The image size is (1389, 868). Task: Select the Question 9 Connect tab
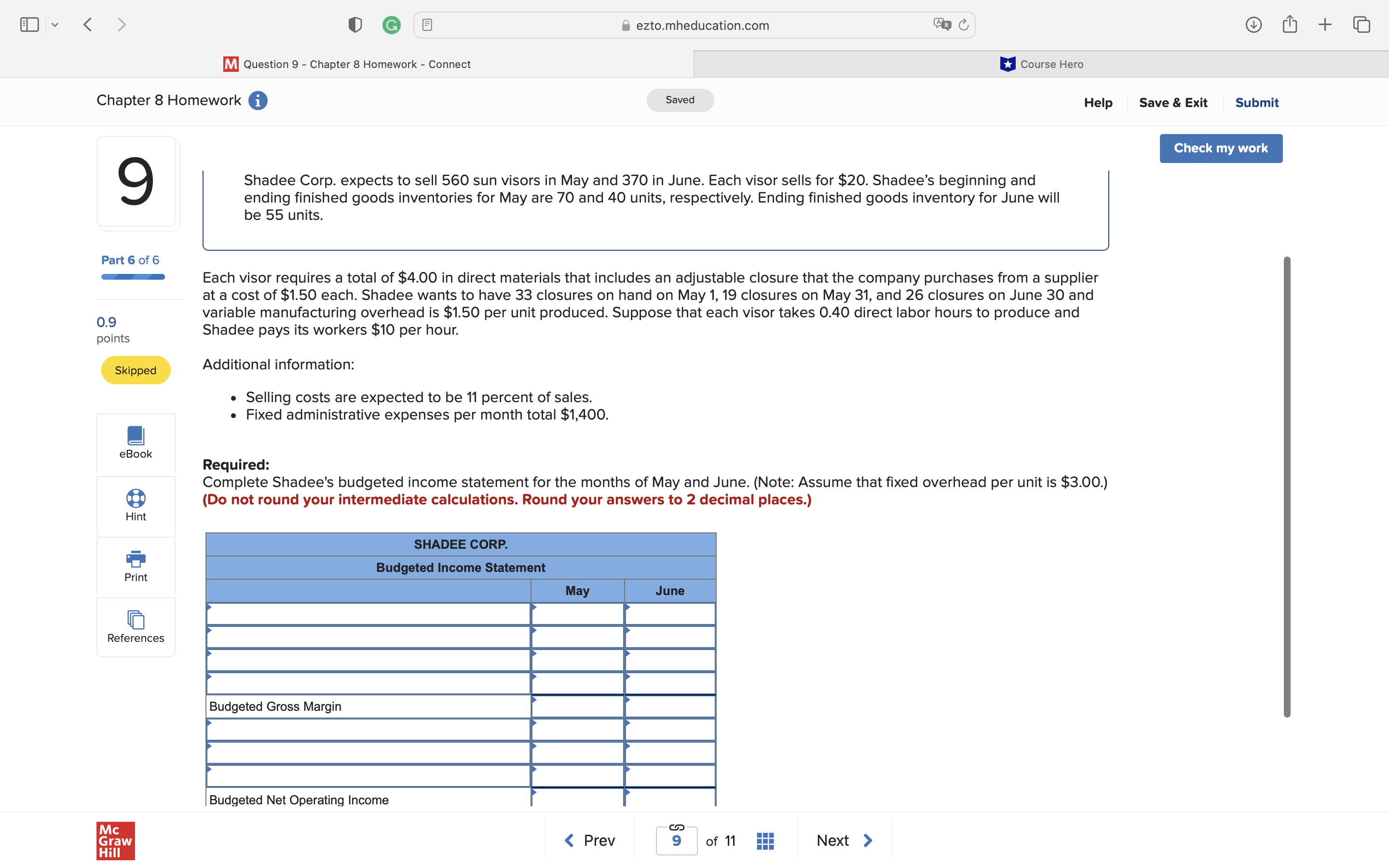click(347, 64)
